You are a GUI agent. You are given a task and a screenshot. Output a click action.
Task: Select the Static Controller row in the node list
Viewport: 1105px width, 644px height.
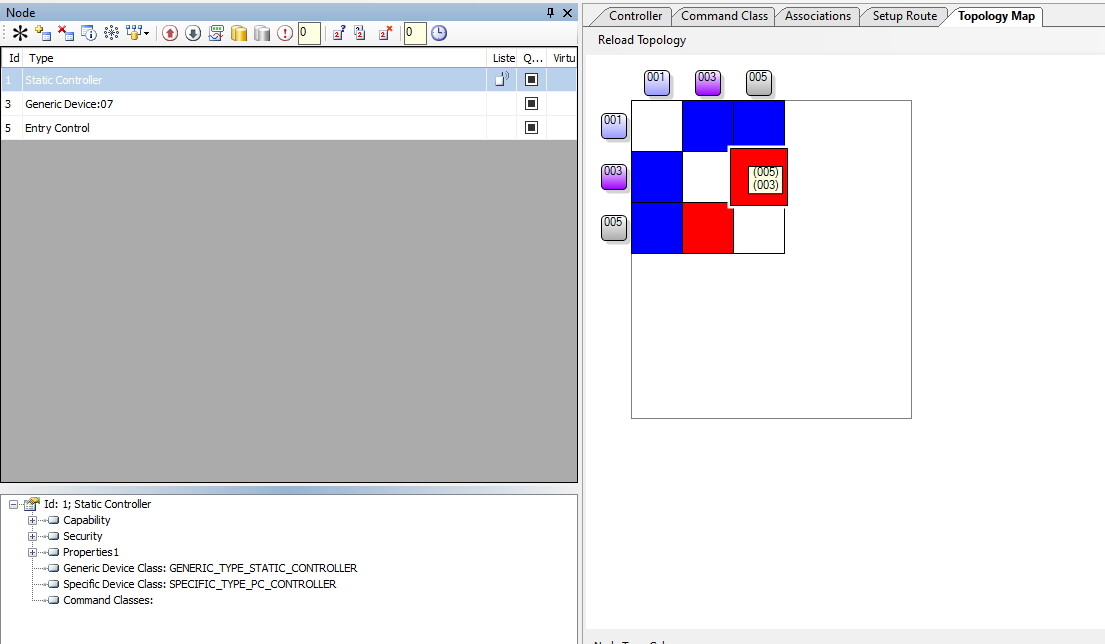coord(289,80)
